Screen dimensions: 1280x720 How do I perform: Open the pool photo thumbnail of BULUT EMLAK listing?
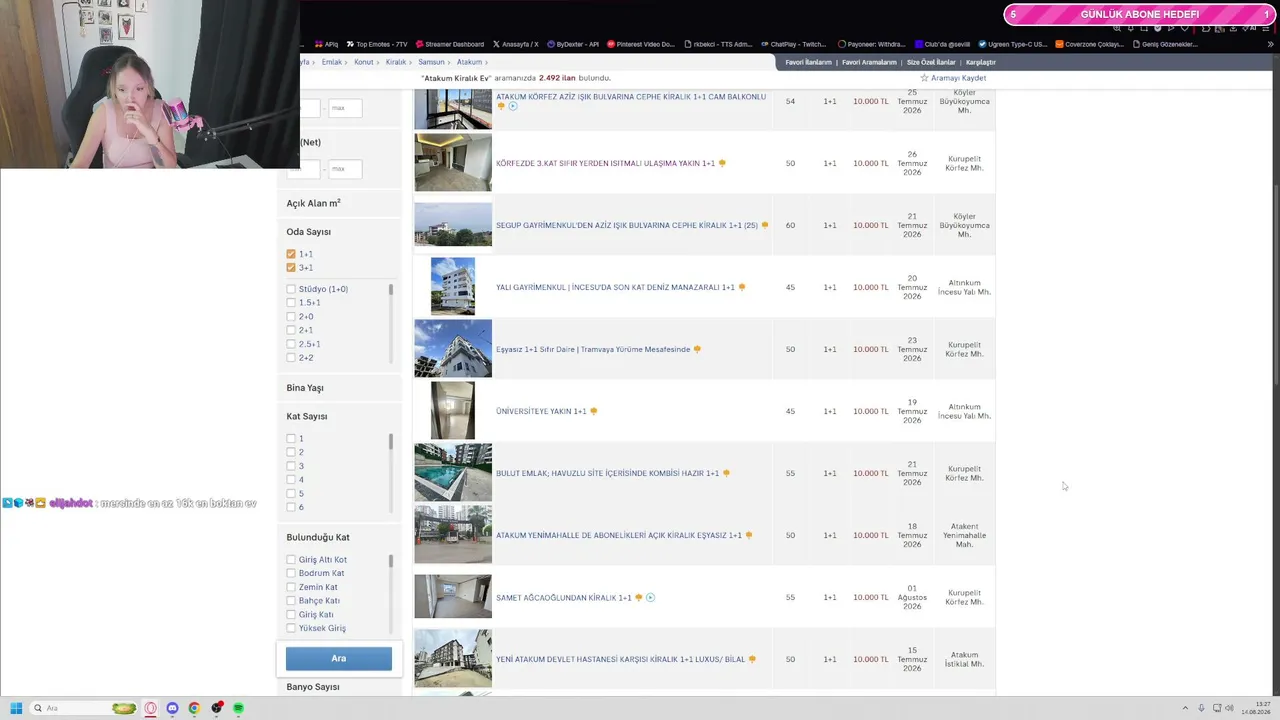(453, 472)
